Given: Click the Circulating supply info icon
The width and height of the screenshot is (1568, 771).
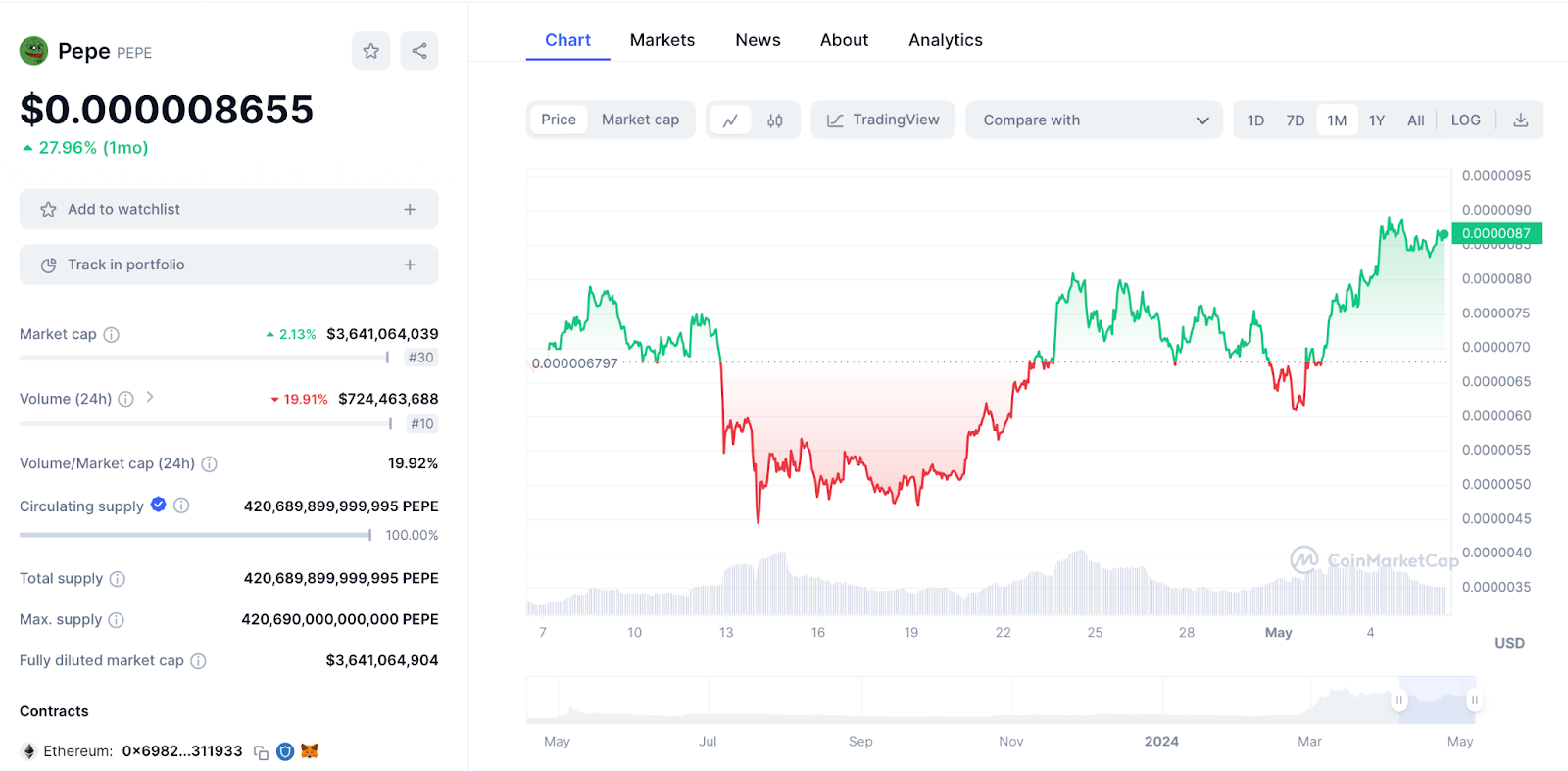Looking at the screenshot, I should [181, 506].
